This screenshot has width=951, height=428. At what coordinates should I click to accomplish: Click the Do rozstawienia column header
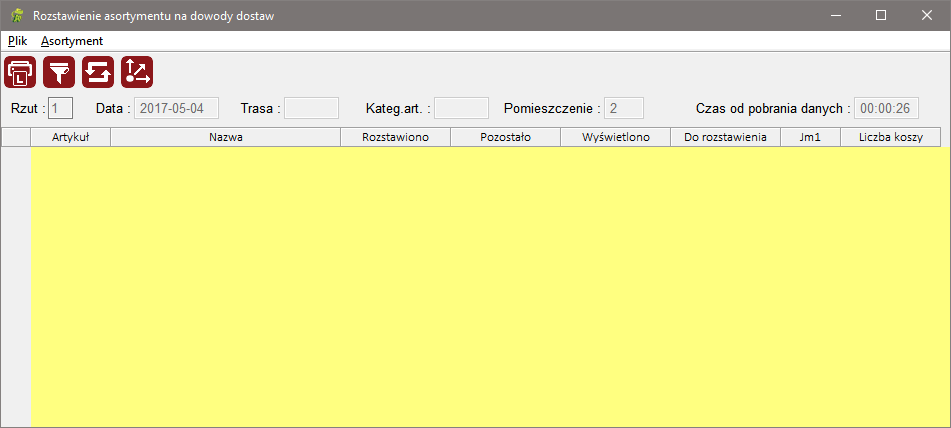[x=725, y=137]
